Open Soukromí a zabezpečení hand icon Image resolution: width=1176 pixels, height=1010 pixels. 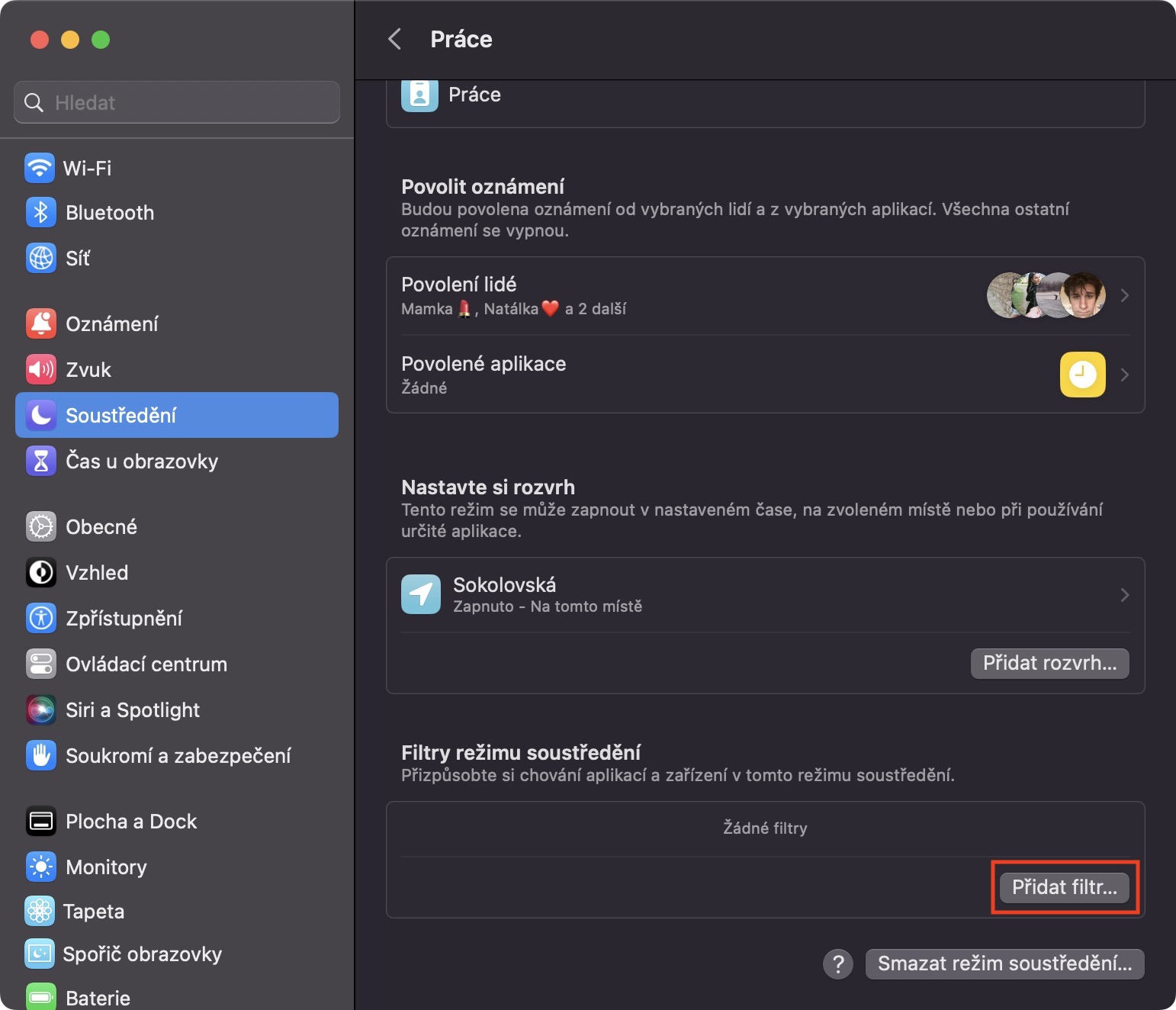41,755
